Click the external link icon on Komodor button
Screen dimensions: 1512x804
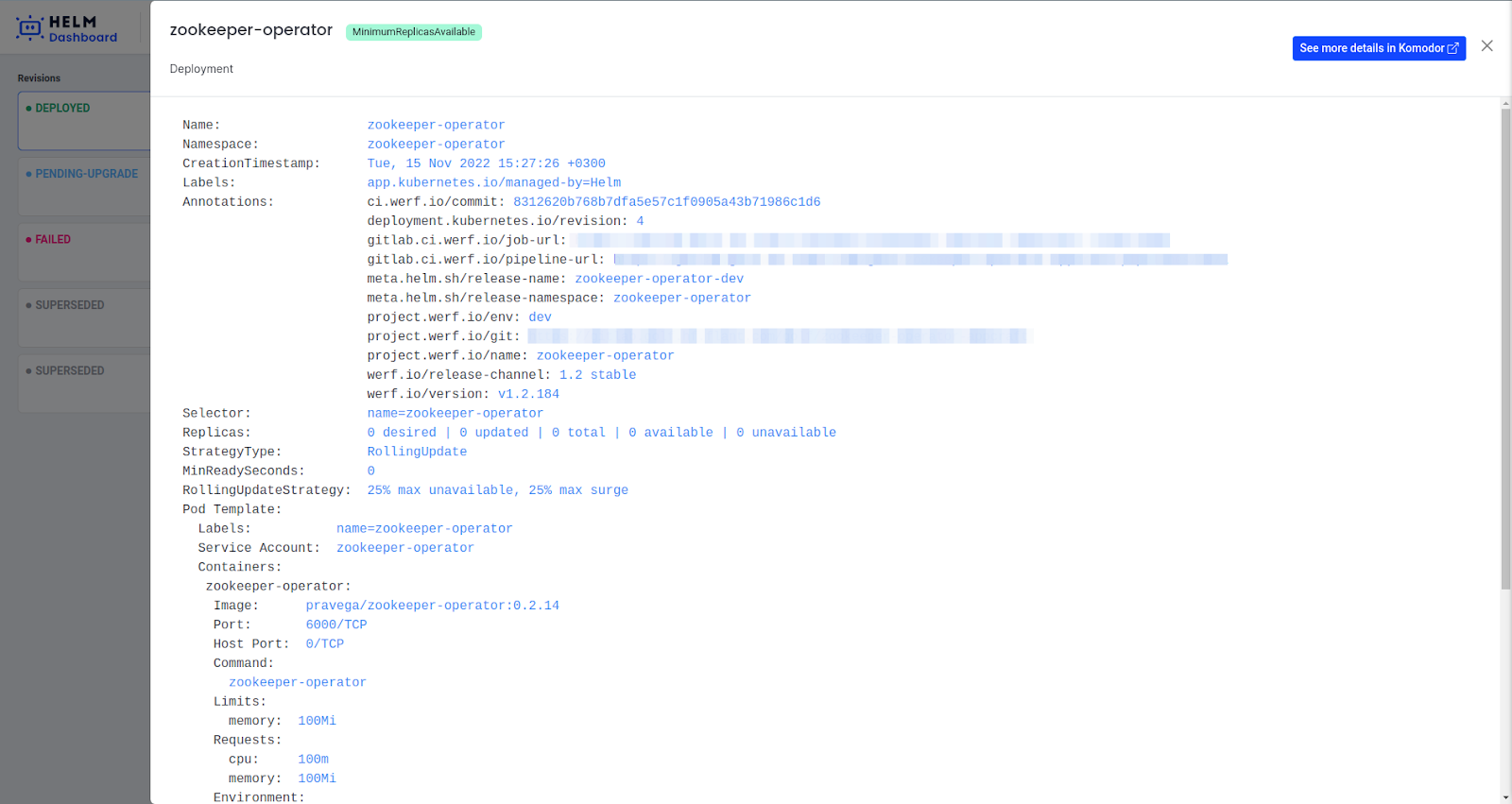(1453, 48)
